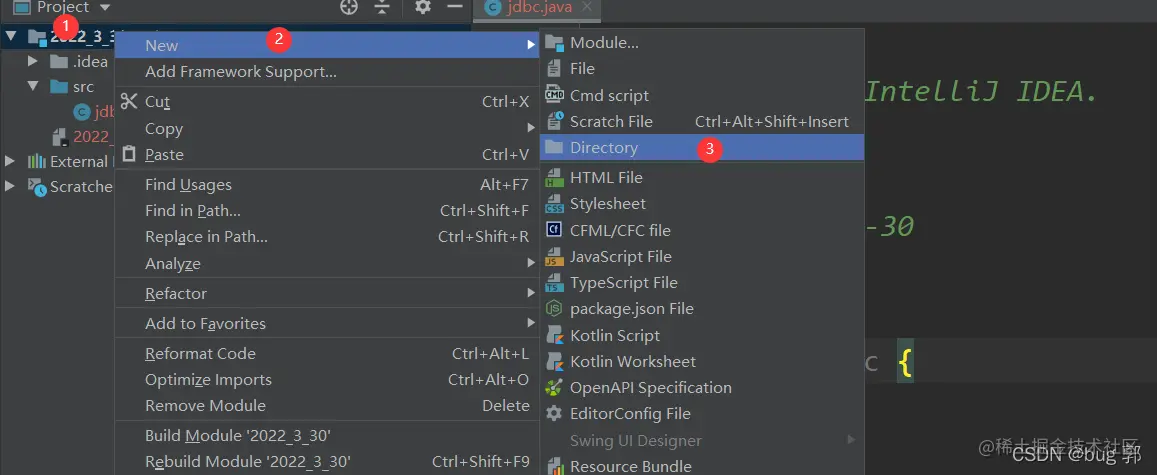Click the TypeScript File icon

coord(554,282)
